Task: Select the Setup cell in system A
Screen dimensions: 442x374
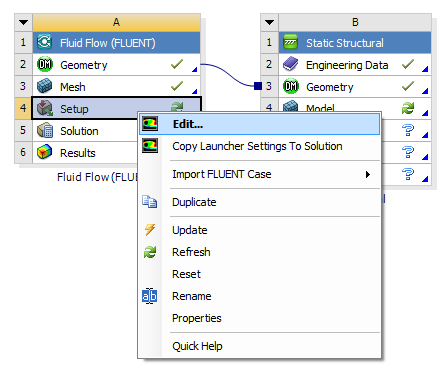Action: pos(116,108)
